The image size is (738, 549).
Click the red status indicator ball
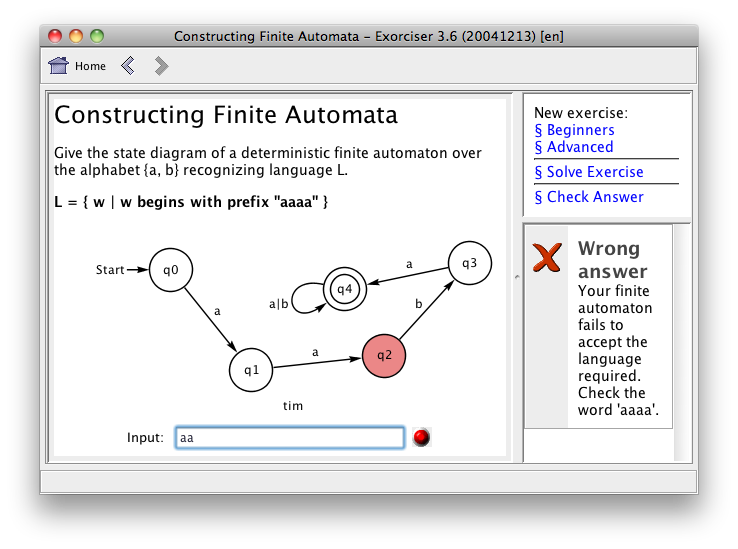click(x=421, y=437)
